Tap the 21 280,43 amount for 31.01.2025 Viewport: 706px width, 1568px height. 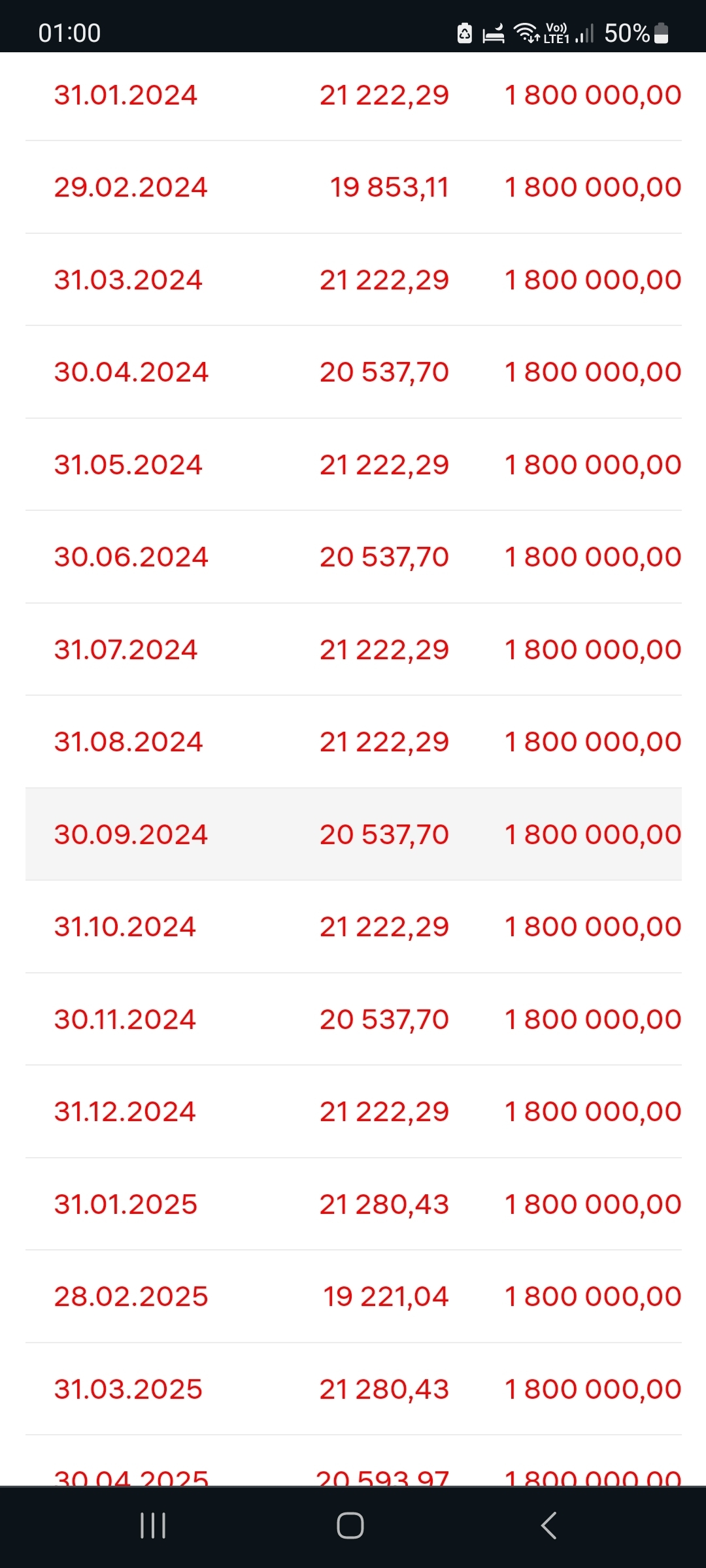click(x=384, y=1204)
